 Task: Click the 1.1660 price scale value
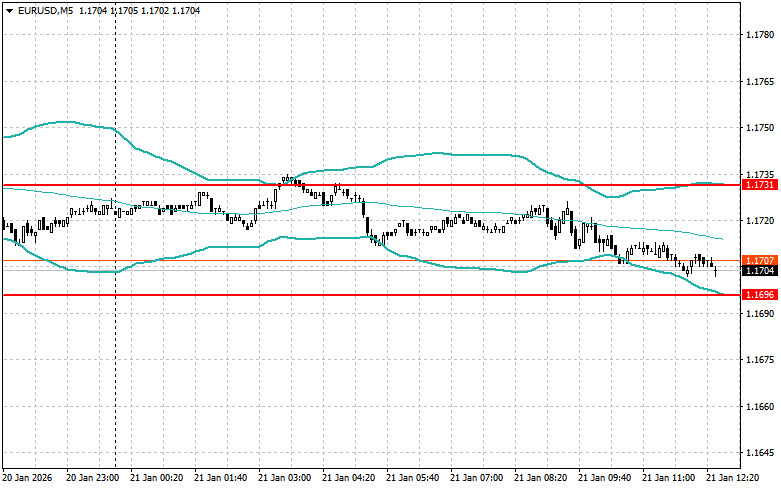760,407
